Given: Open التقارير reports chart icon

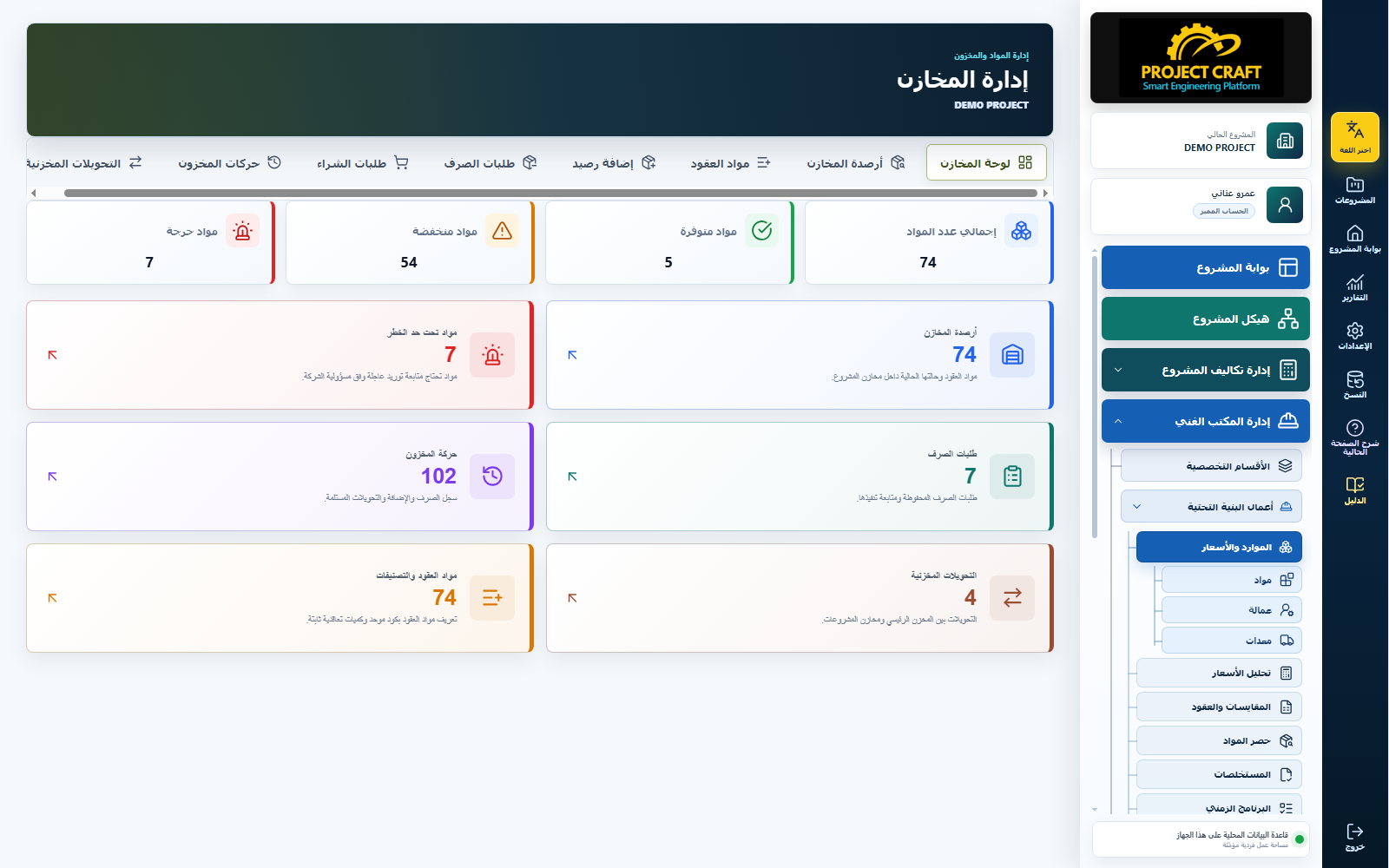Looking at the screenshot, I should [x=1354, y=282].
